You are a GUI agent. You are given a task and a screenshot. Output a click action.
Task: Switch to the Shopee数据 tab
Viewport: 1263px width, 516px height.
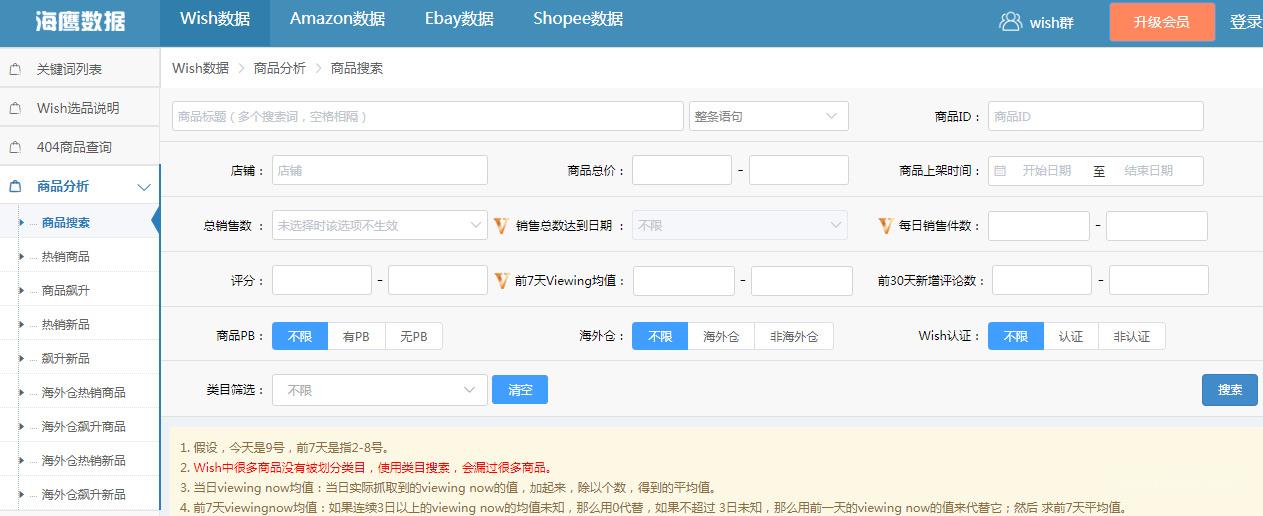578,19
